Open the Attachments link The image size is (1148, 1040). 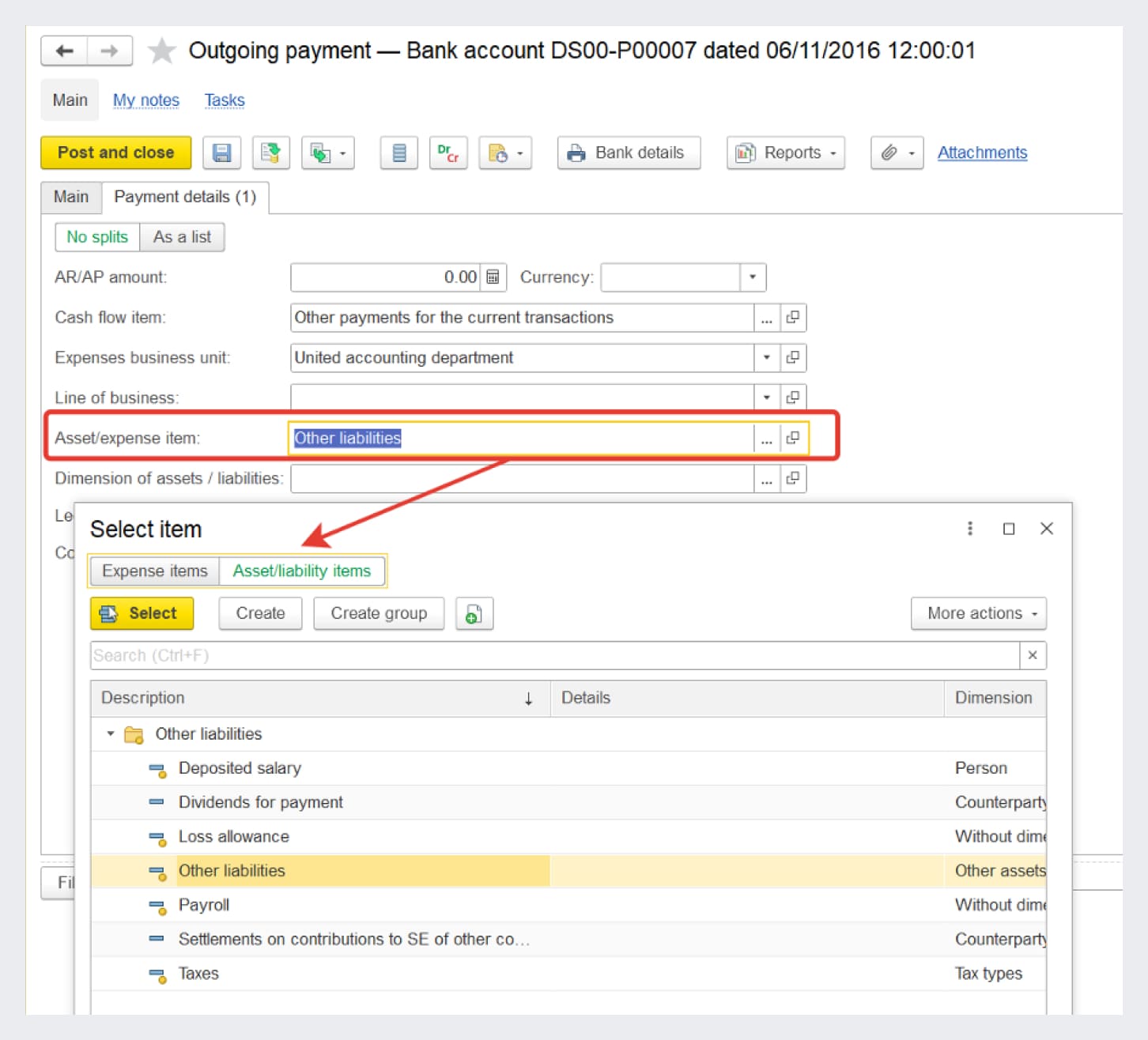click(x=982, y=153)
